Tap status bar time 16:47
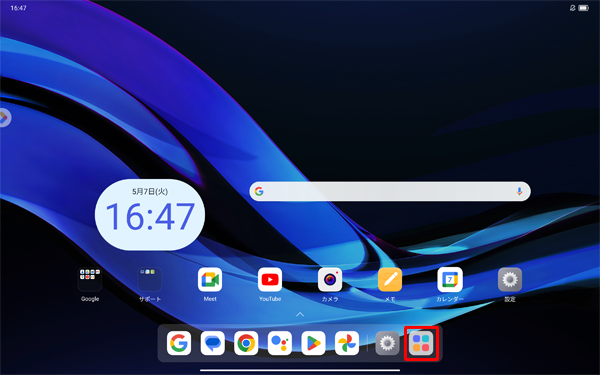This screenshot has width=600, height=375. click(18, 8)
